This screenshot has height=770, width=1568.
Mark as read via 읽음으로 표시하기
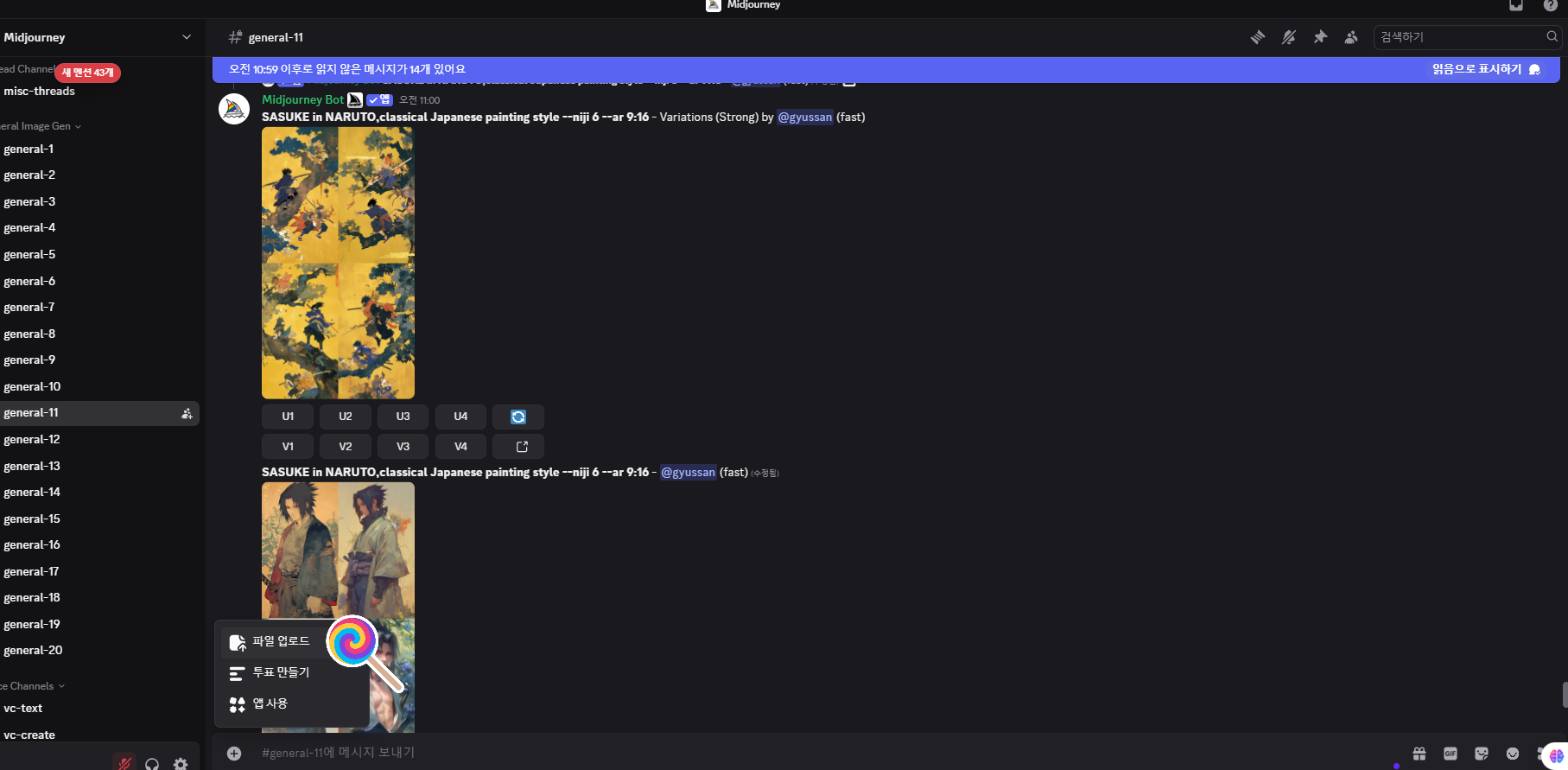[1486, 69]
